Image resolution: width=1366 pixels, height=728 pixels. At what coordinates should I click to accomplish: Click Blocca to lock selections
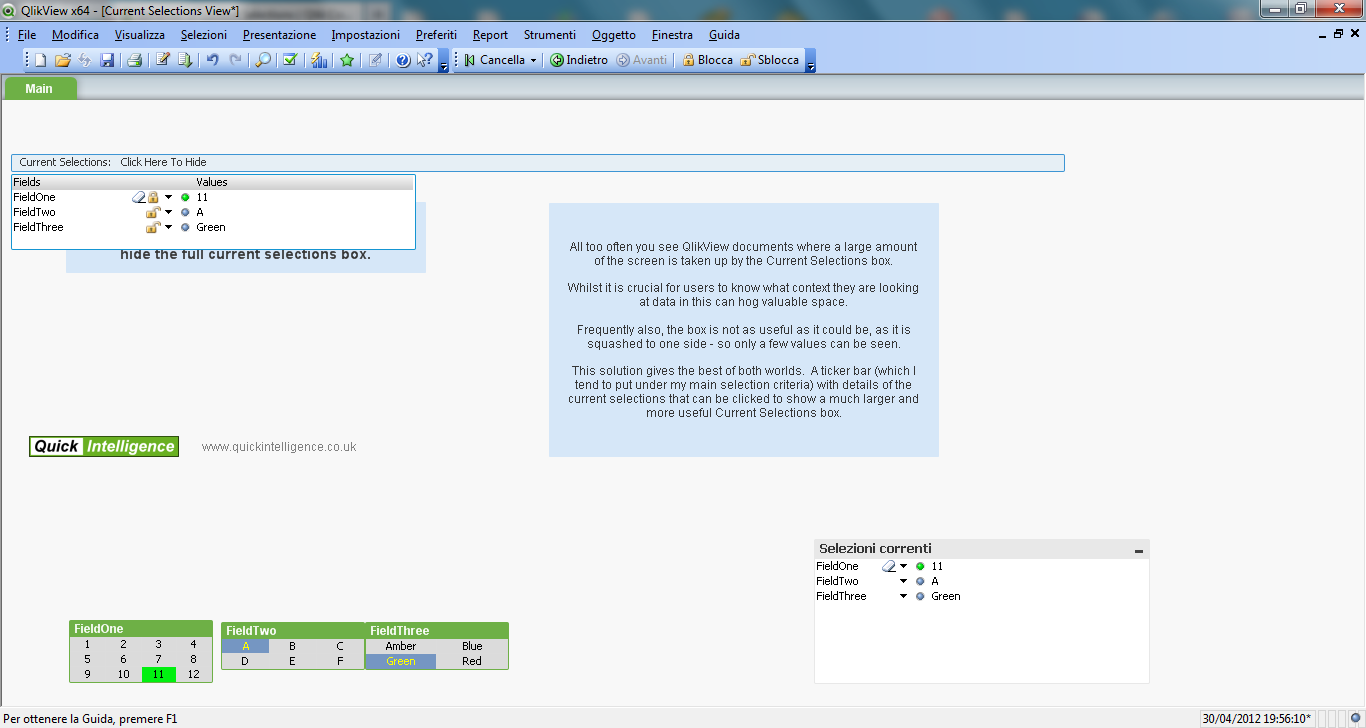pyautogui.click(x=707, y=60)
